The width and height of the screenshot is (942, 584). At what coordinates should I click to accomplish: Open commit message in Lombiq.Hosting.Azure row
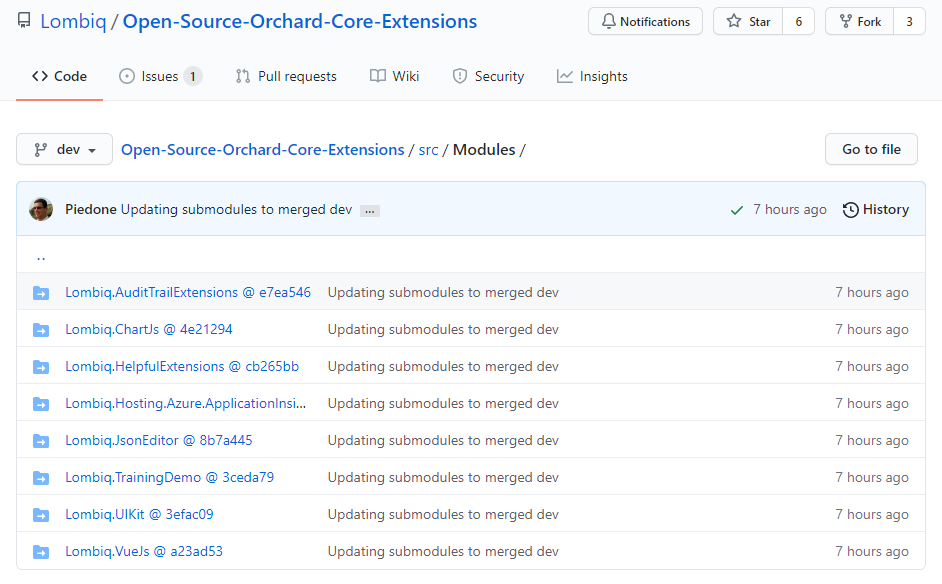443,403
